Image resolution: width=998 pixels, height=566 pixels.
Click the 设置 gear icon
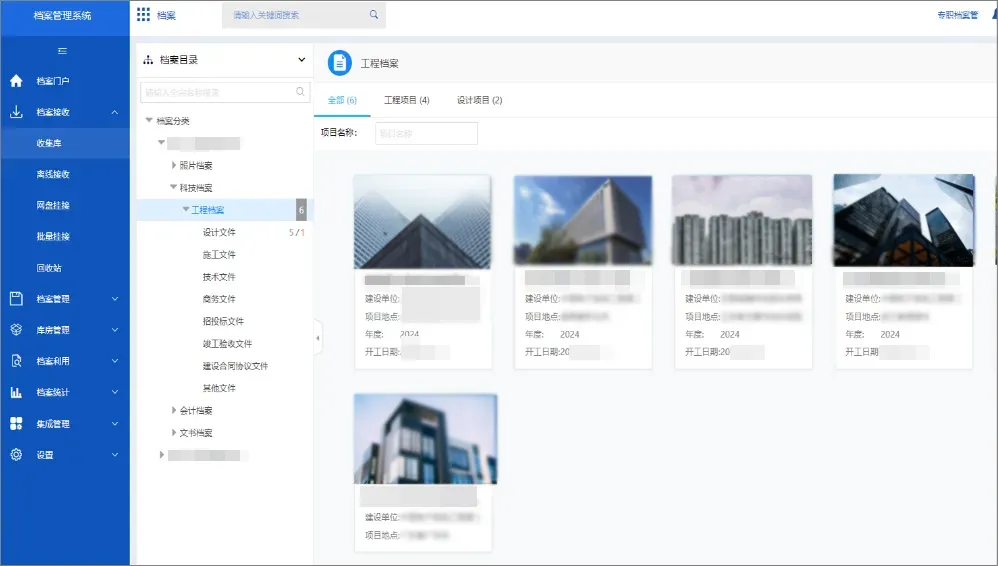tap(17, 455)
